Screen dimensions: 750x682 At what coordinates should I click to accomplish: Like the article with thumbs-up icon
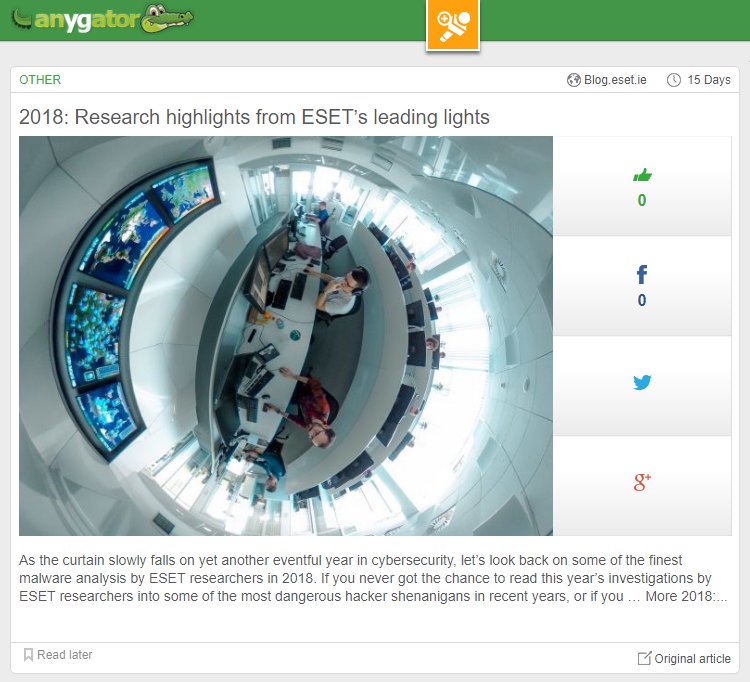click(642, 175)
